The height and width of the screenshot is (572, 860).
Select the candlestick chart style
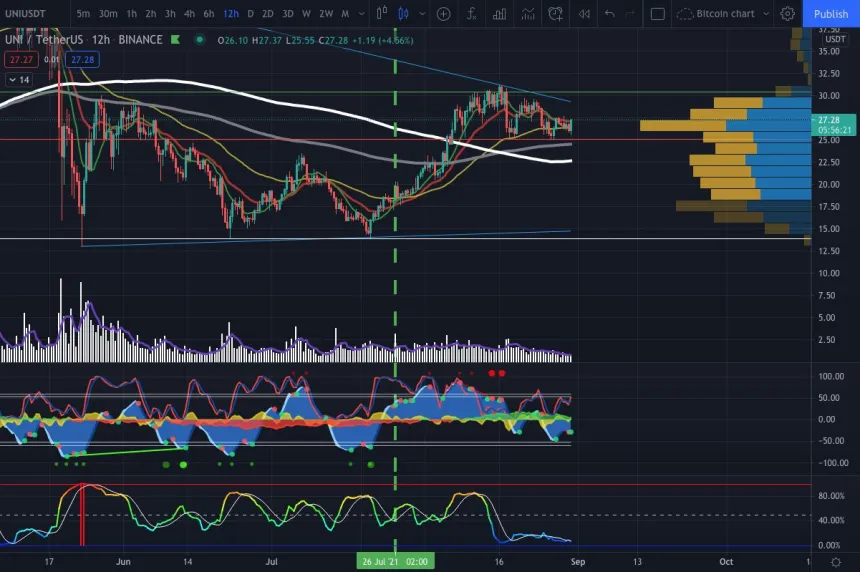point(403,14)
